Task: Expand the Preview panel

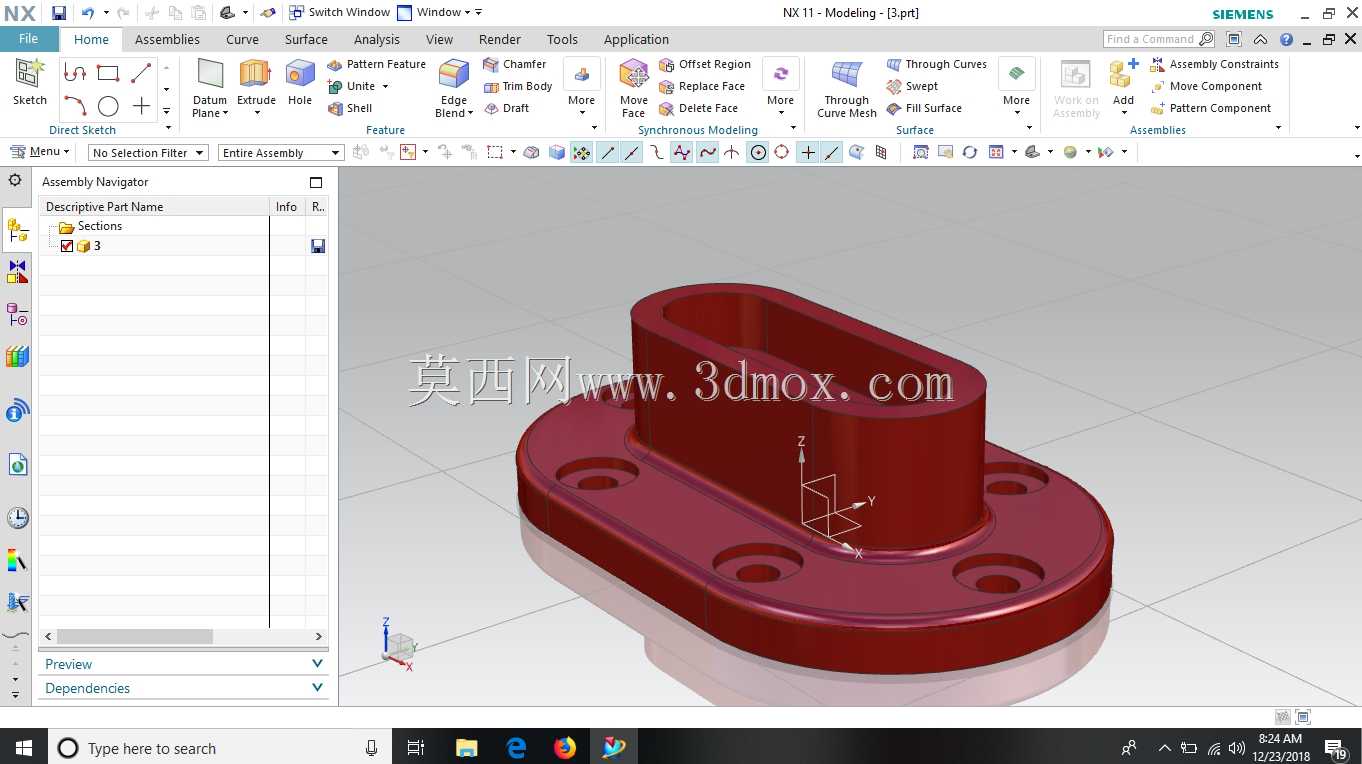Action: (x=184, y=664)
